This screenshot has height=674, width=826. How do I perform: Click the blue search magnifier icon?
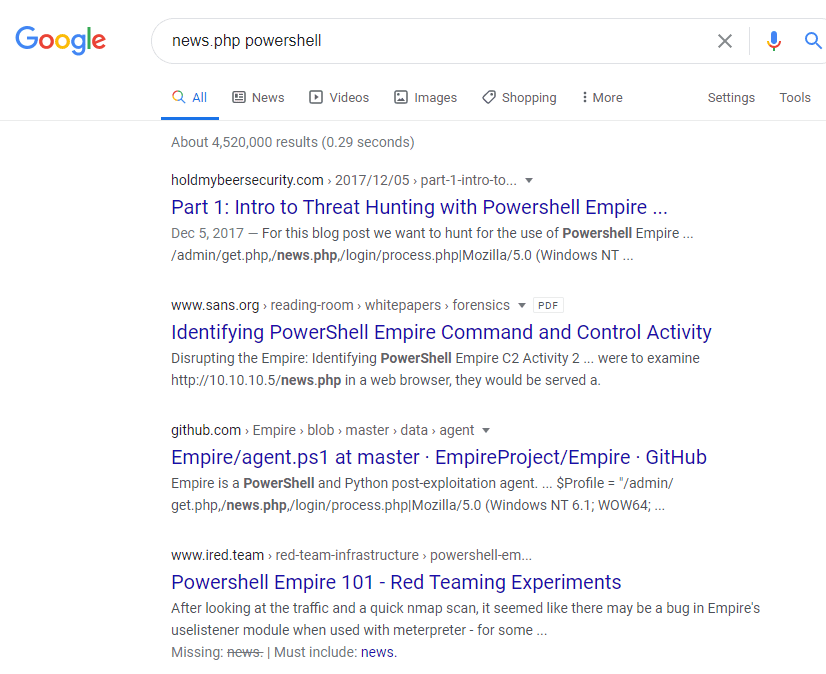click(812, 41)
